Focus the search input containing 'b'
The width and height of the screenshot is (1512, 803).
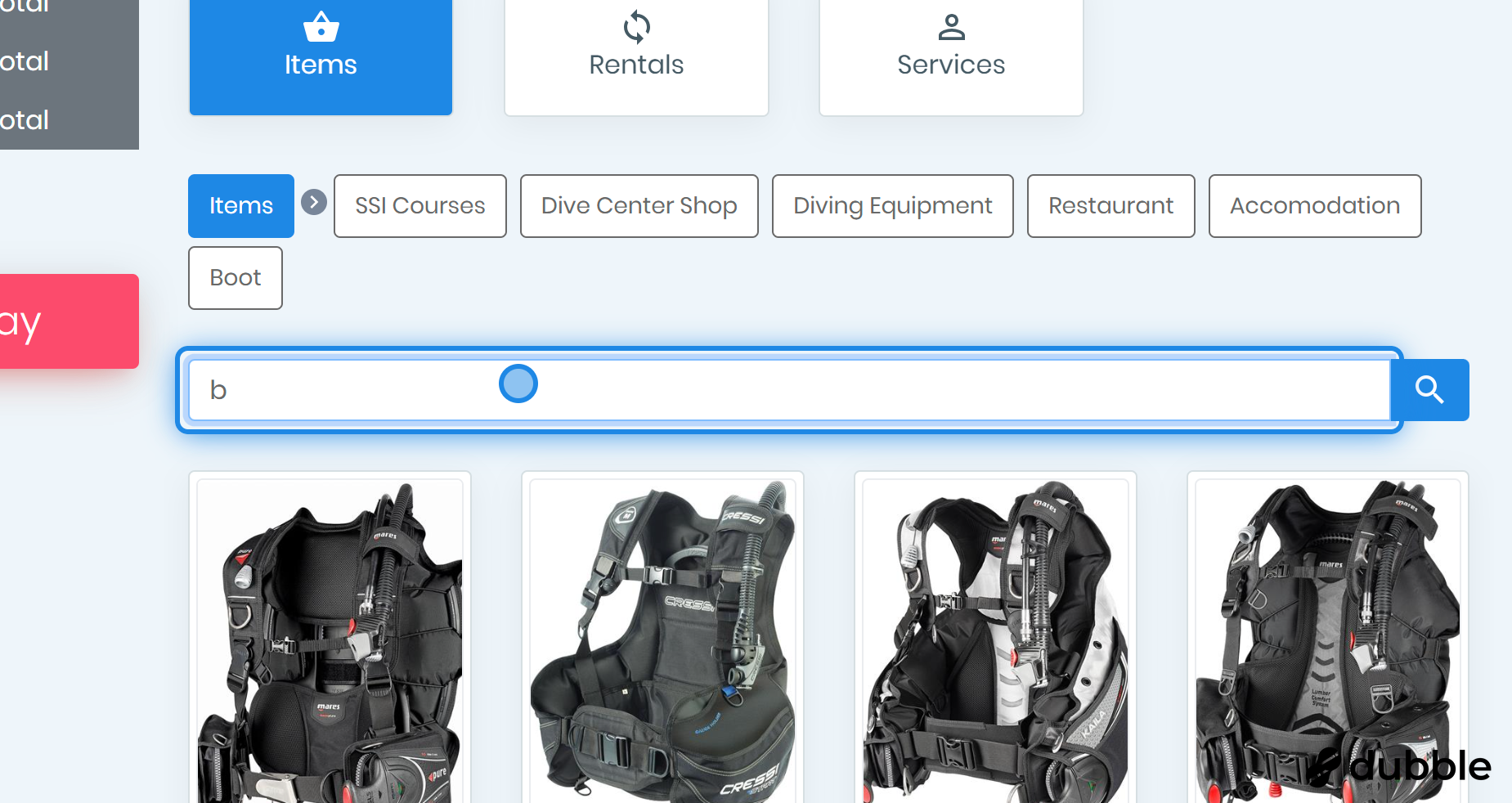[x=788, y=390]
